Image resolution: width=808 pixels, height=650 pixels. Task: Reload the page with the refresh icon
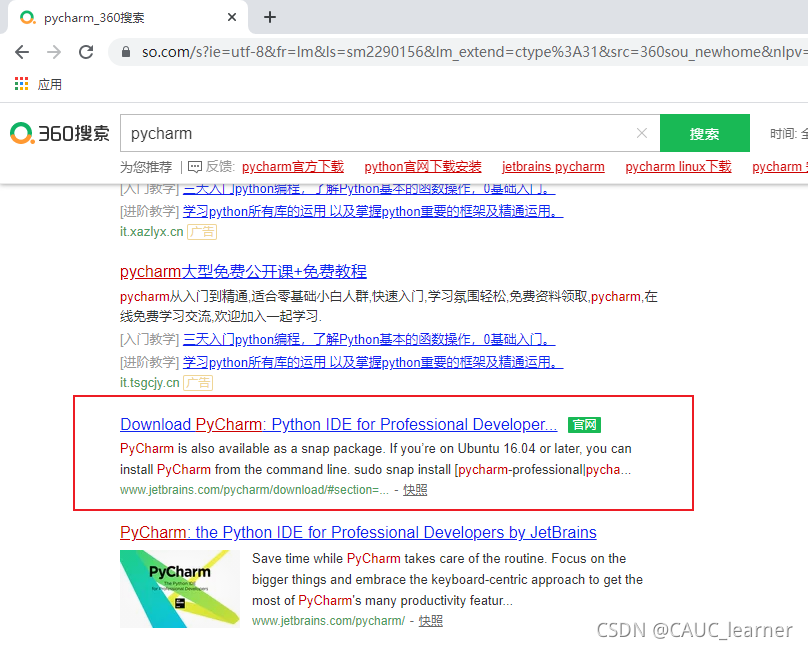[x=86, y=52]
